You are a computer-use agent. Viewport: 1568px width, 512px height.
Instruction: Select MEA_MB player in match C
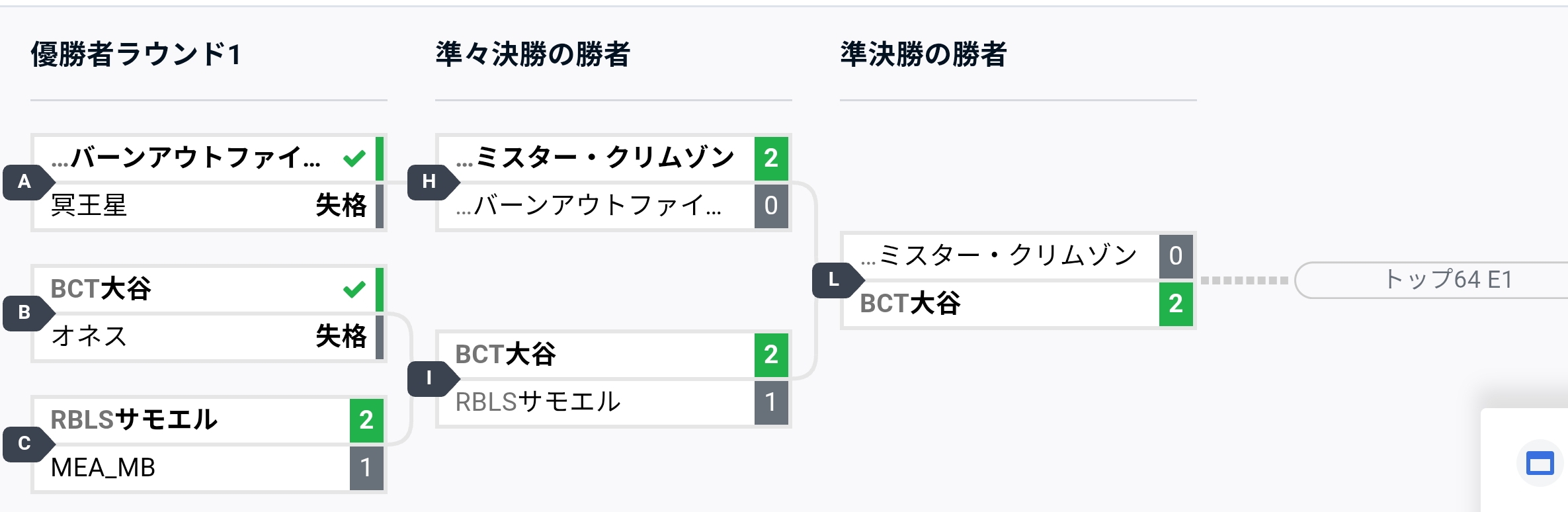pos(103,468)
